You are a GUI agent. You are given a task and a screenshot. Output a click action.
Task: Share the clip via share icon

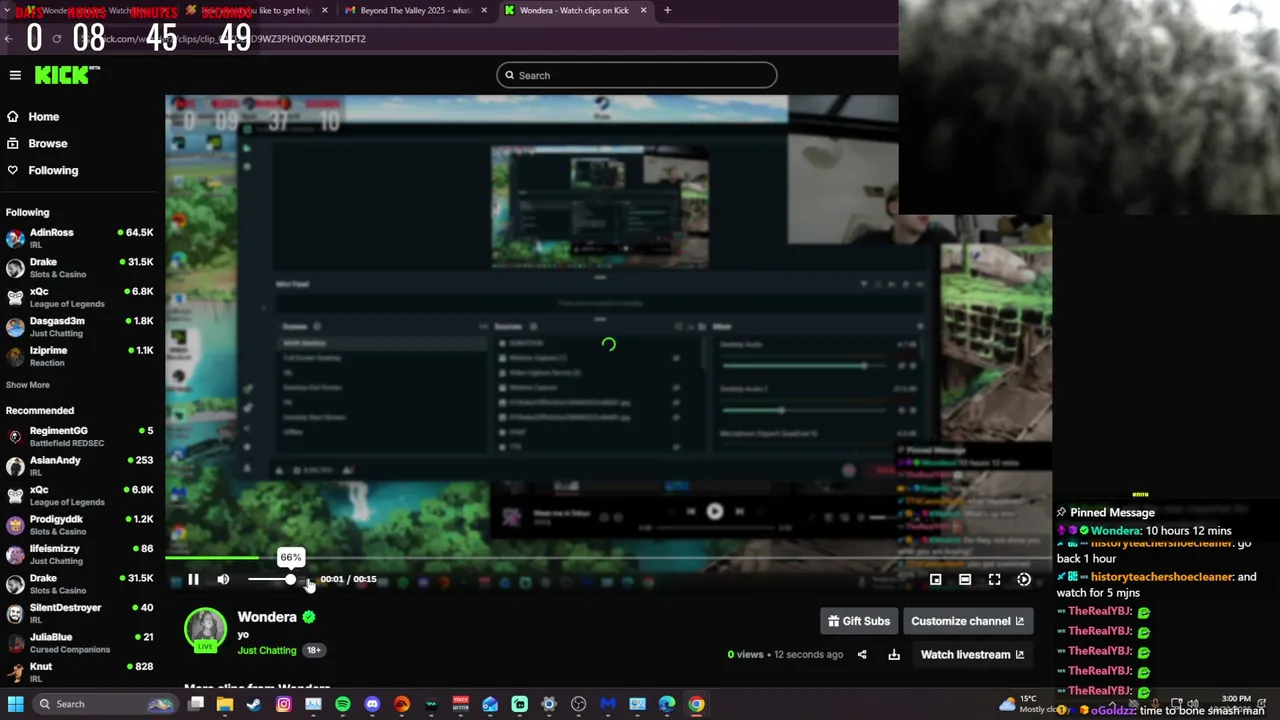(x=862, y=655)
